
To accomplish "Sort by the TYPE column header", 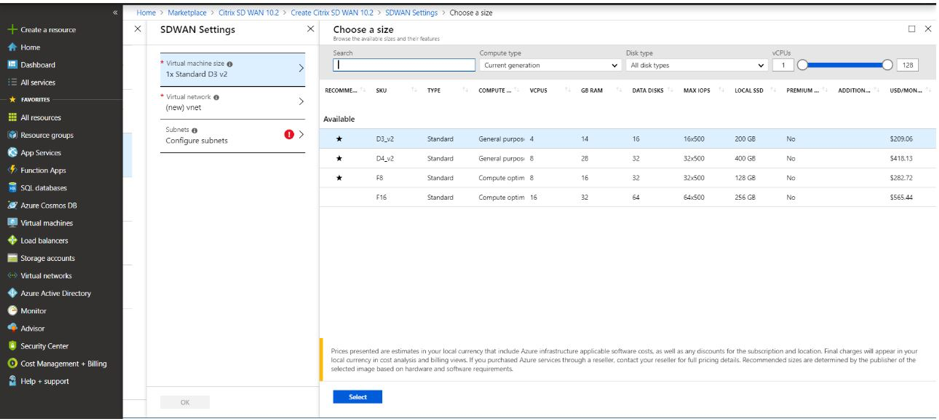I will (434, 90).
